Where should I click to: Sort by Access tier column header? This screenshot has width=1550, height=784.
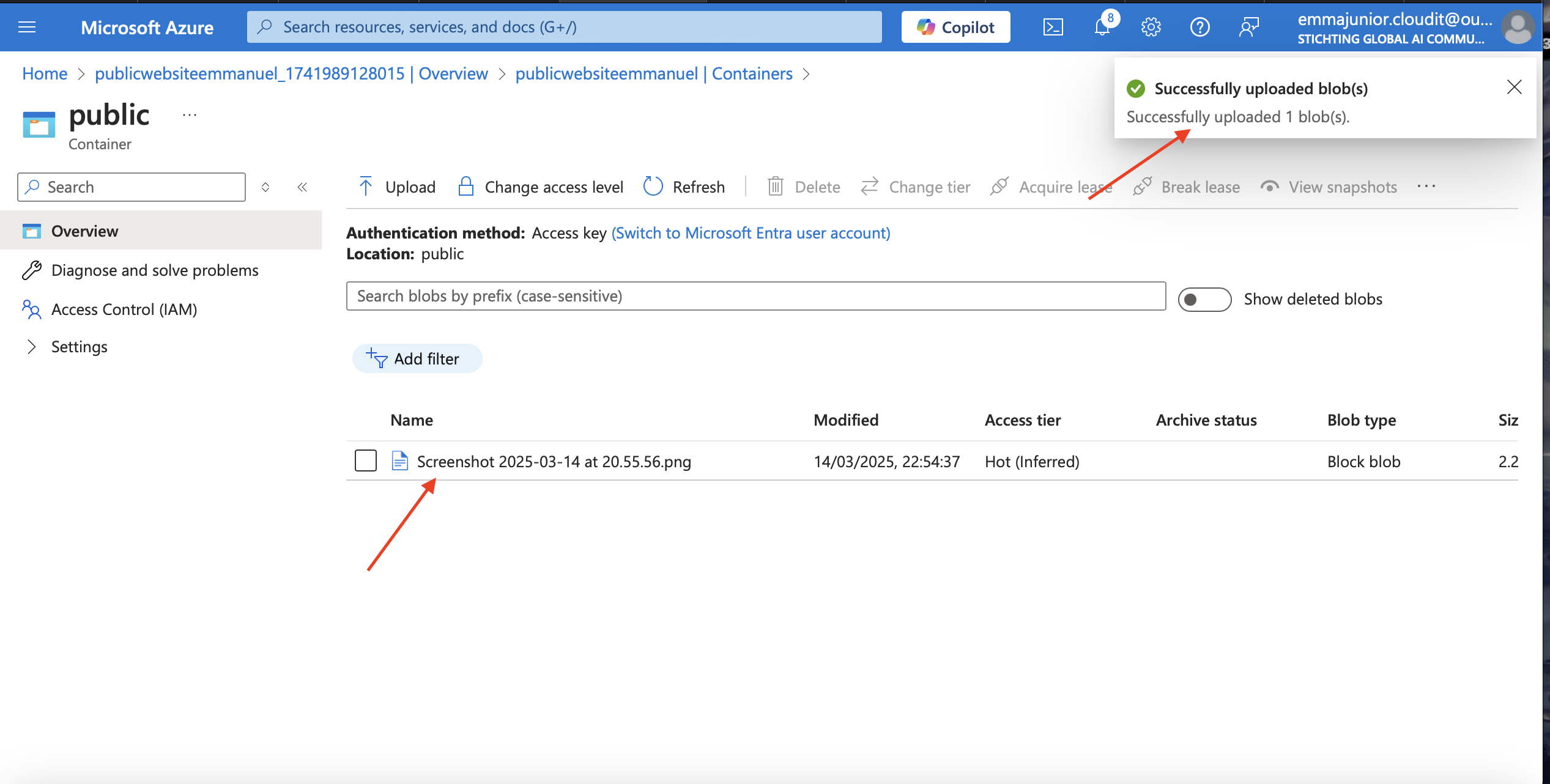point(1023,420)
